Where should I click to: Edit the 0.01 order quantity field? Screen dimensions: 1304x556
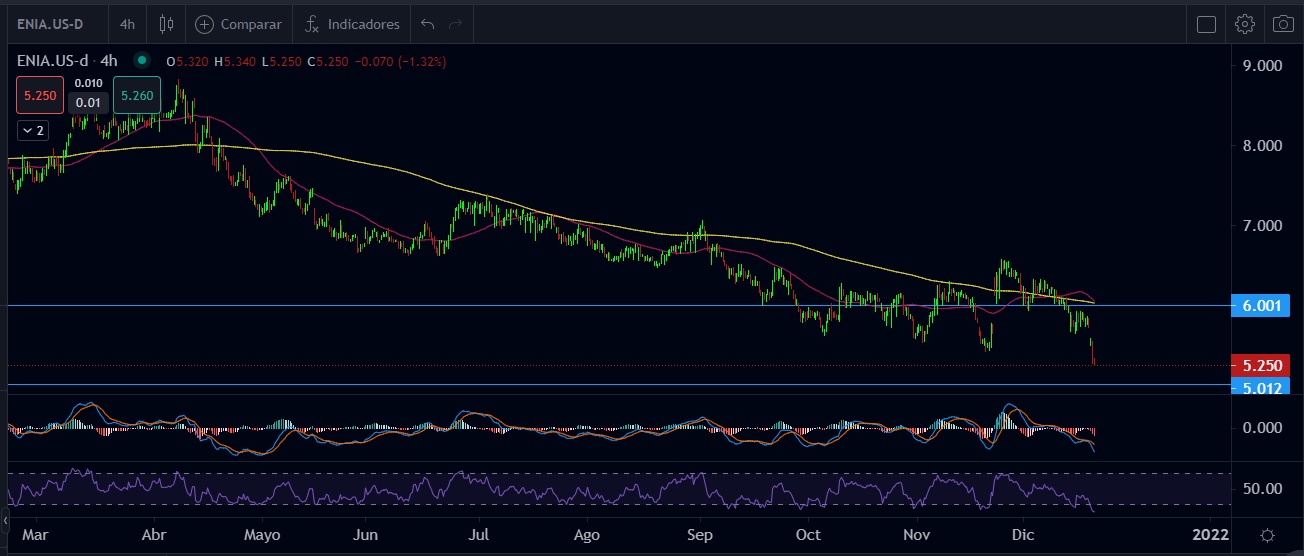point(88,102)
